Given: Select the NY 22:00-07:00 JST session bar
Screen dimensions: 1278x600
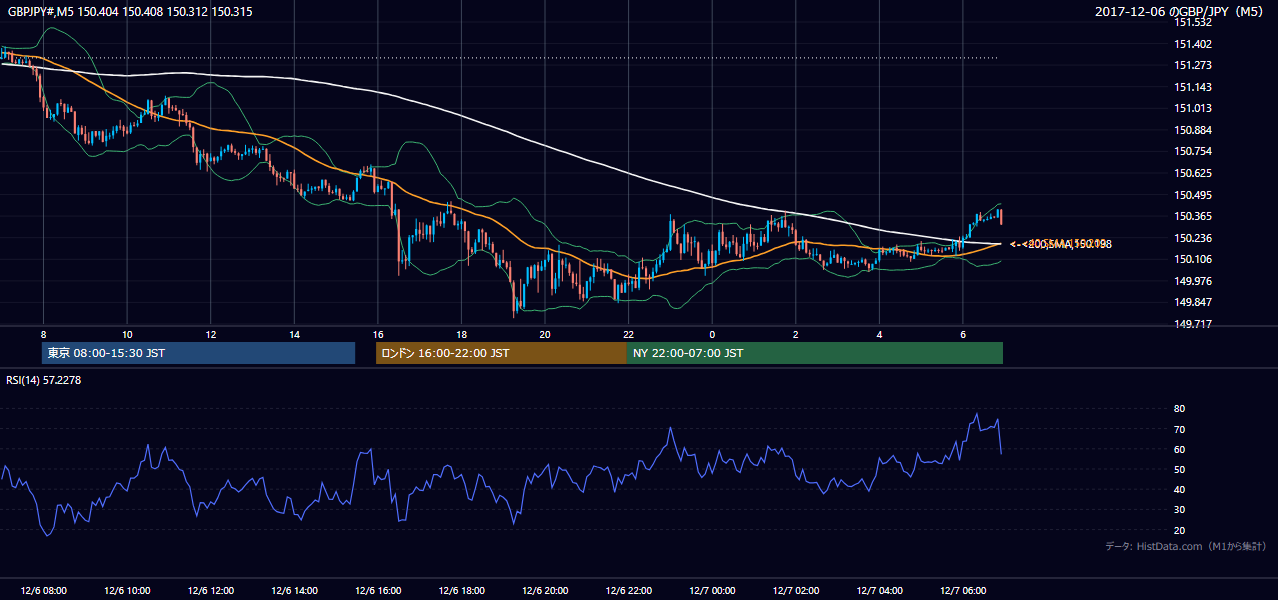Looking at the screenshot, I should 815,353.
